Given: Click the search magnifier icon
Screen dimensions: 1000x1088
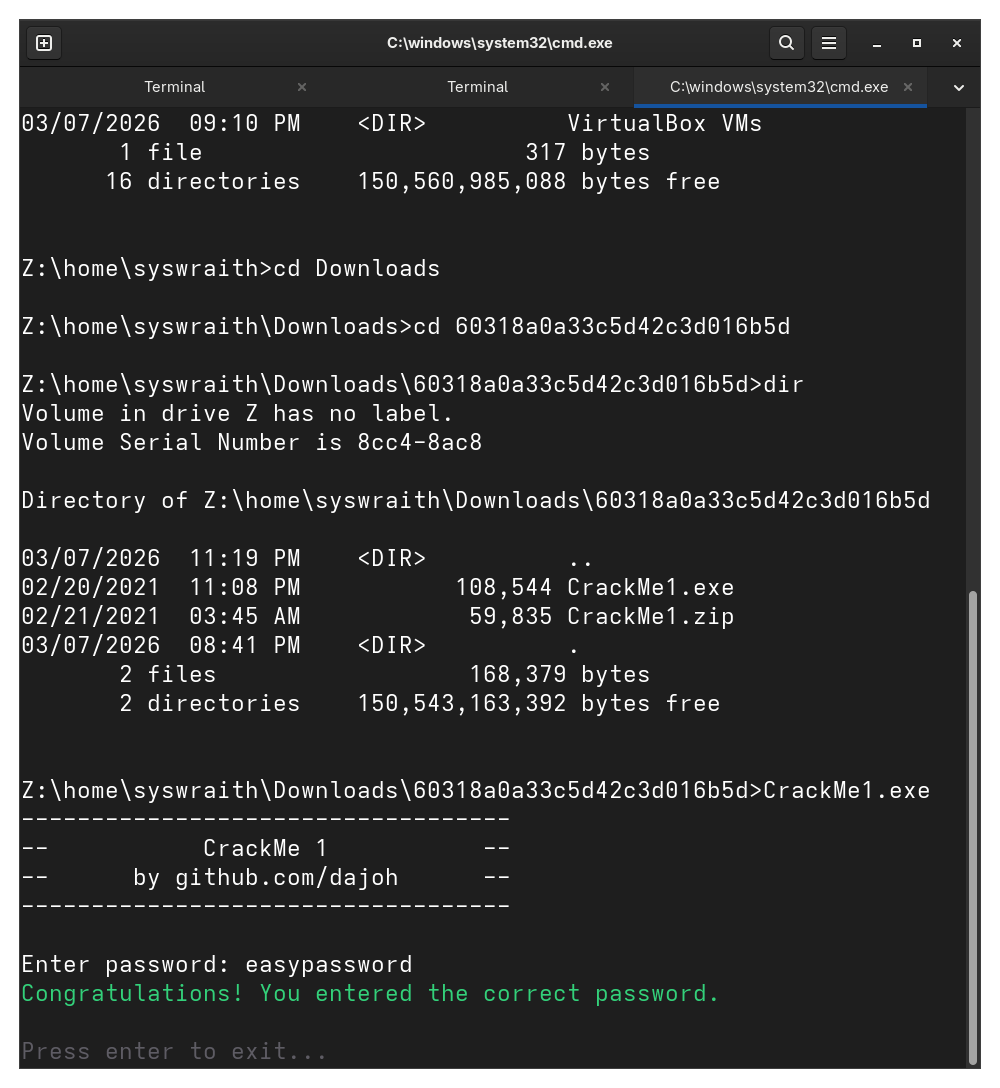Looking at the screenshot, I should tap(787, 43).
